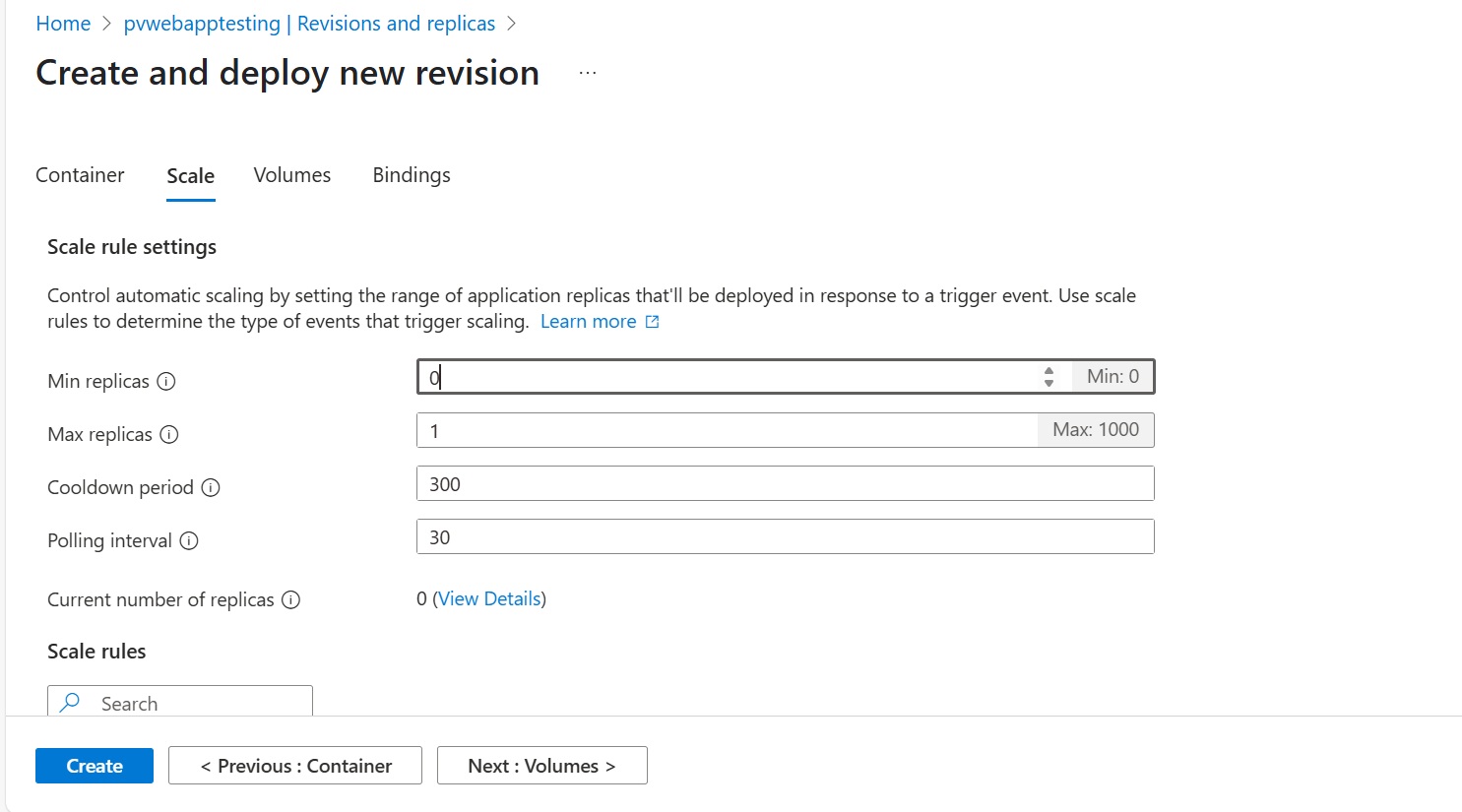Open the Volumes tab

(x=292, y=175)
